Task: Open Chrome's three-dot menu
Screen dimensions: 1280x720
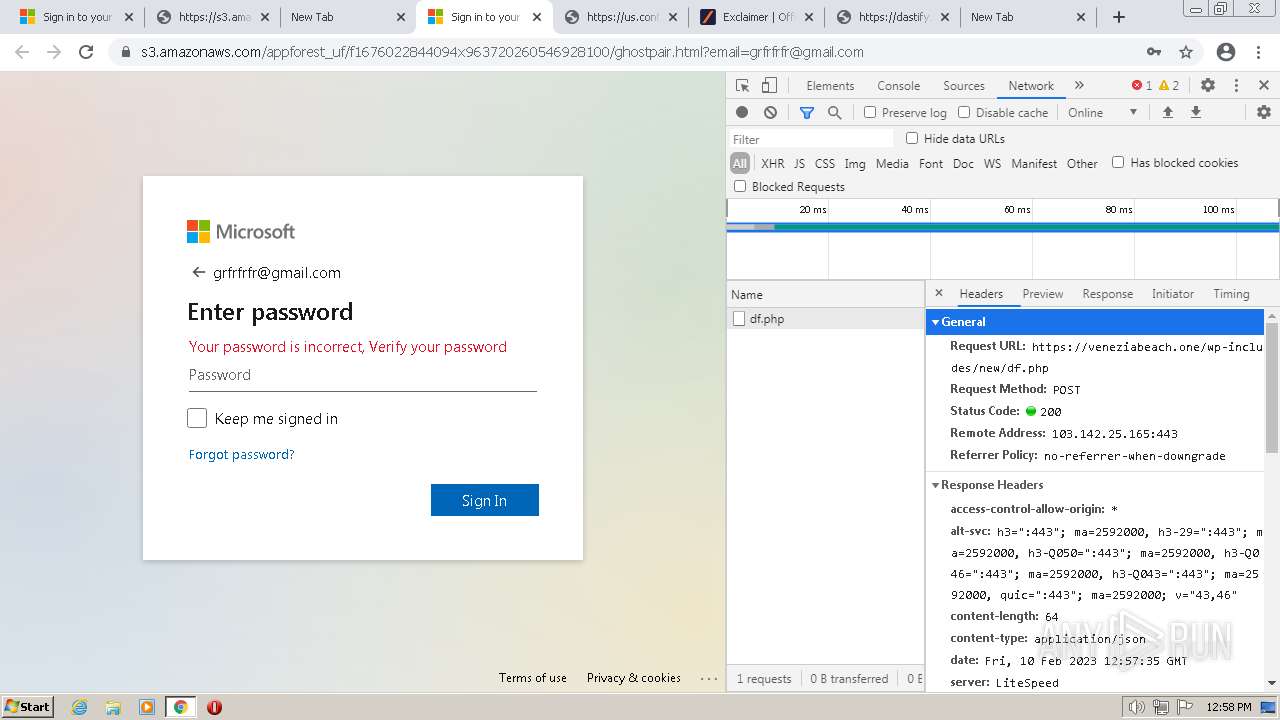Action: tap(1260, 52)
